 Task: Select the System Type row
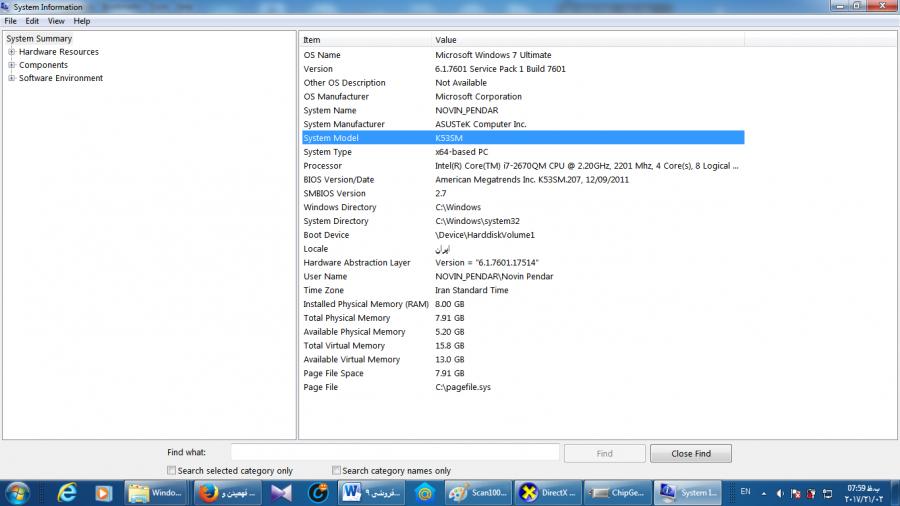click(523, 152)
